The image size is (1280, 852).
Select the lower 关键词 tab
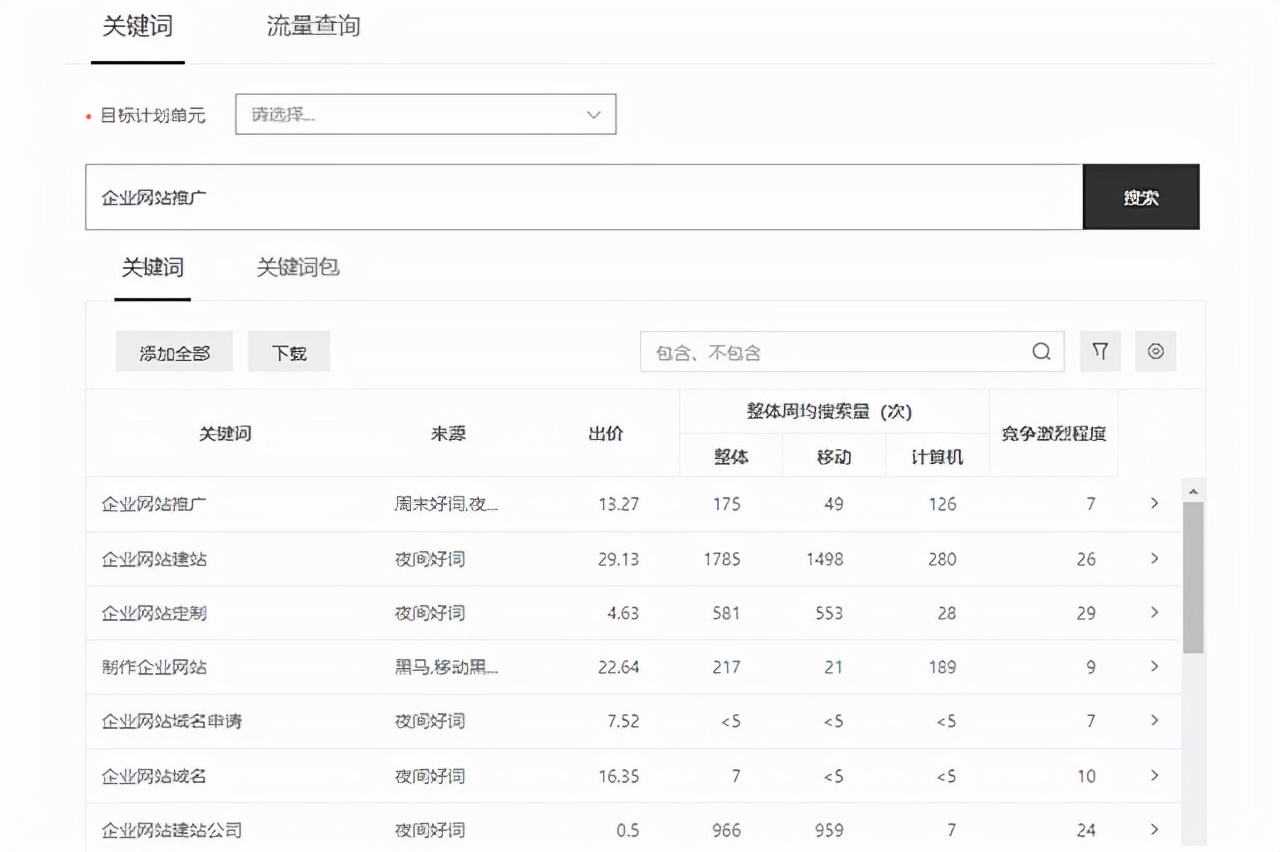(151, 267)
